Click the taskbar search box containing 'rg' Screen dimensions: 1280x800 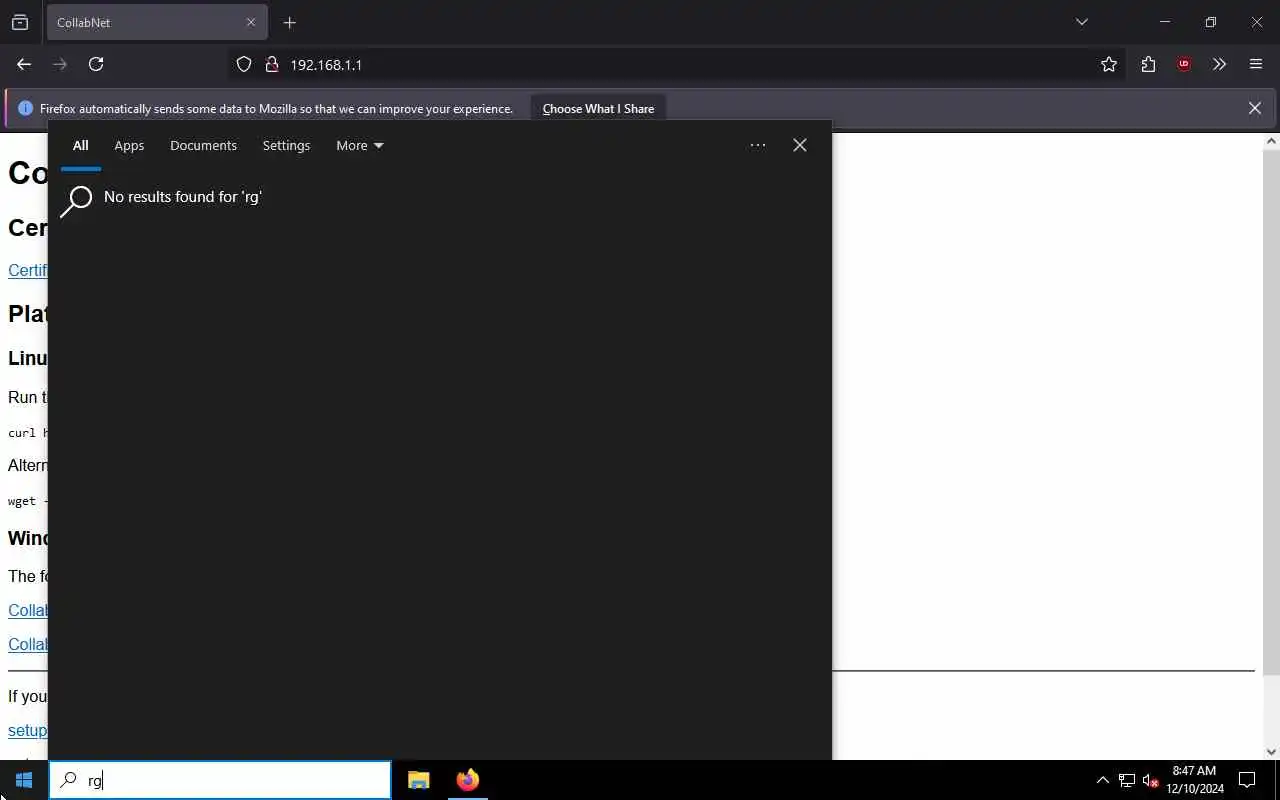point(220,780)
